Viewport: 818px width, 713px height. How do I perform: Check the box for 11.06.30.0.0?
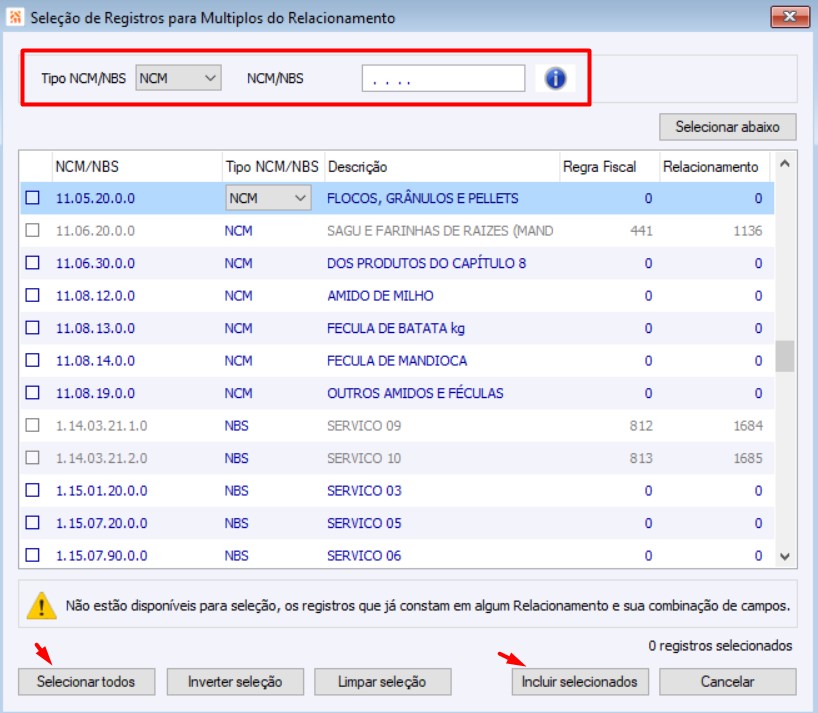(x=32, y=262)
